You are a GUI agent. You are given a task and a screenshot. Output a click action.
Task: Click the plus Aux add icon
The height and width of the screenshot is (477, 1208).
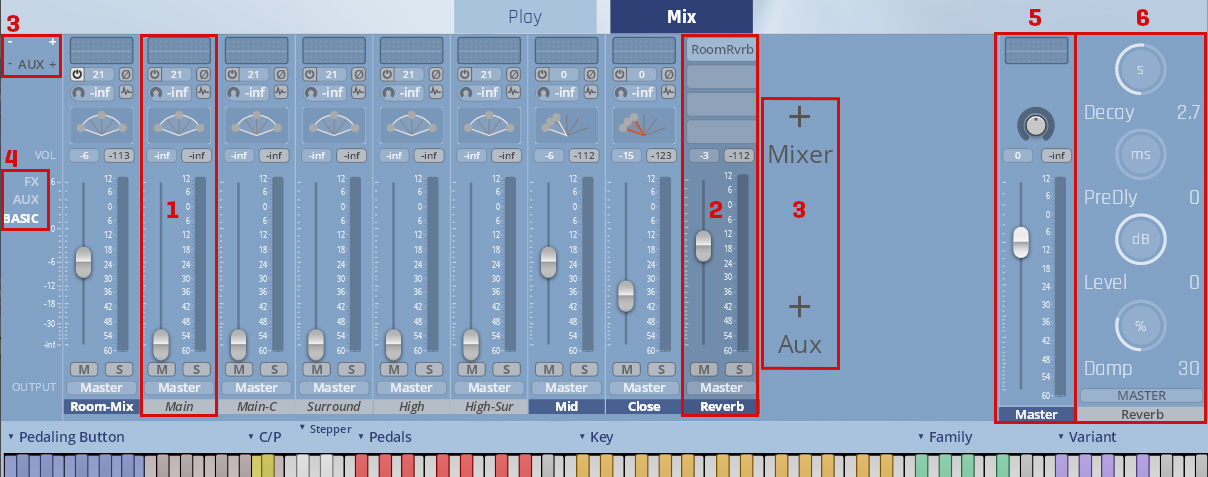tap(799, 306)
